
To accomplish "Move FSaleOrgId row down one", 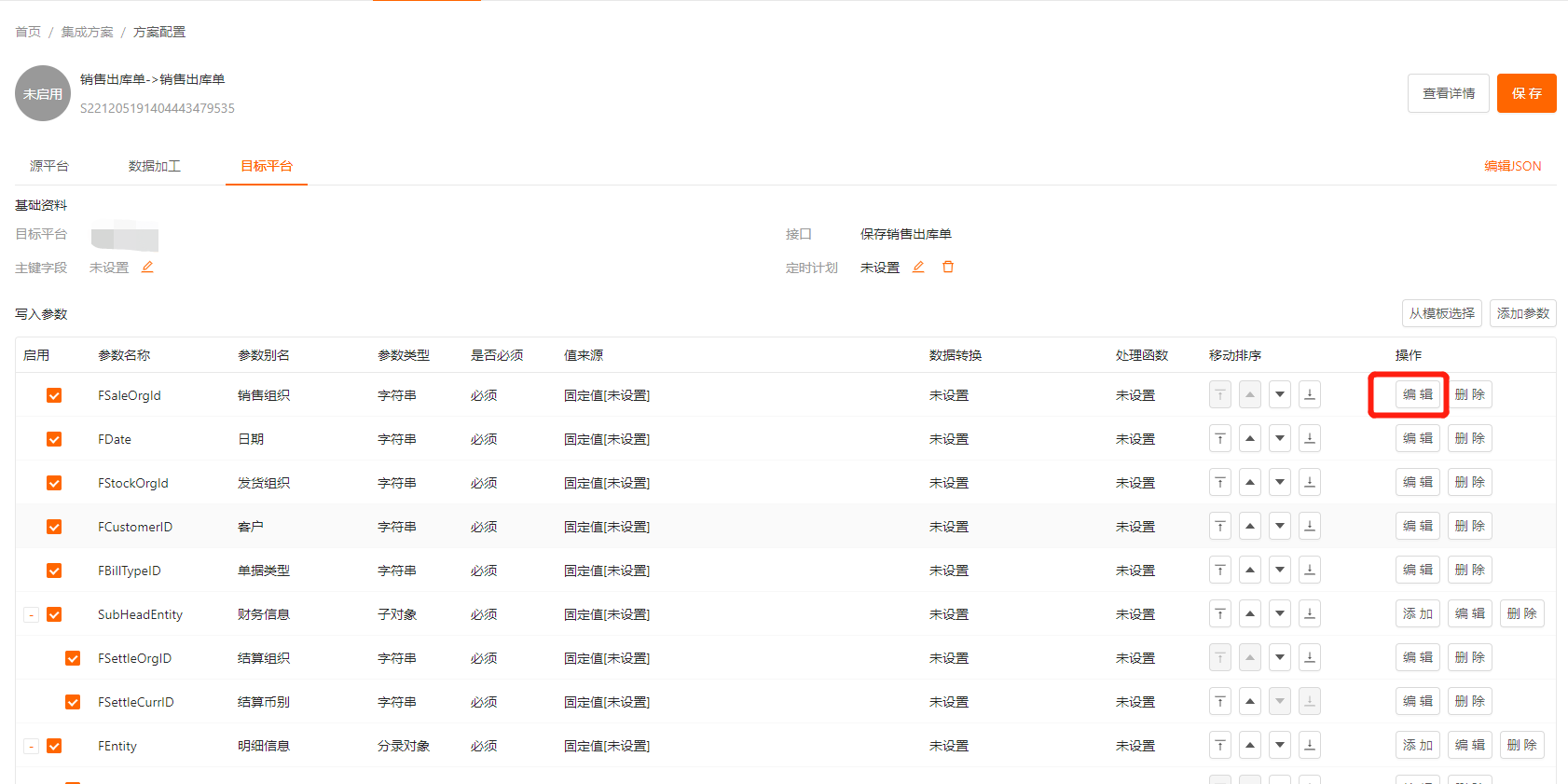I will pyautogui.click(x=1280, y=395).
